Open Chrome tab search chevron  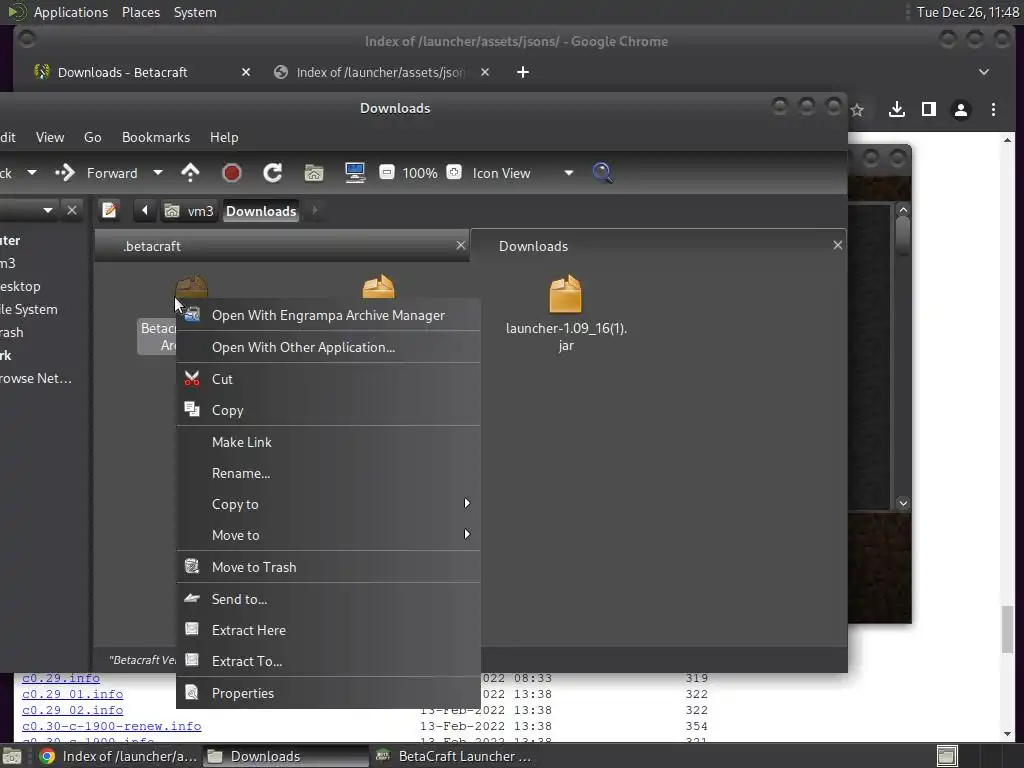(984, 72)
